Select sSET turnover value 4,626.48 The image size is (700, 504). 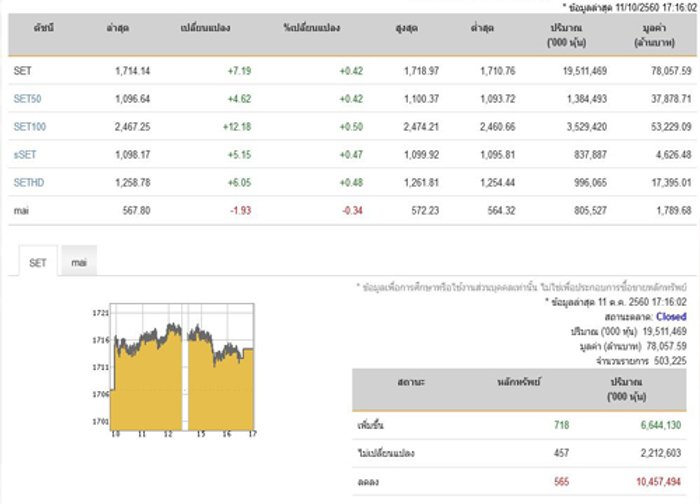coord(674,155)
